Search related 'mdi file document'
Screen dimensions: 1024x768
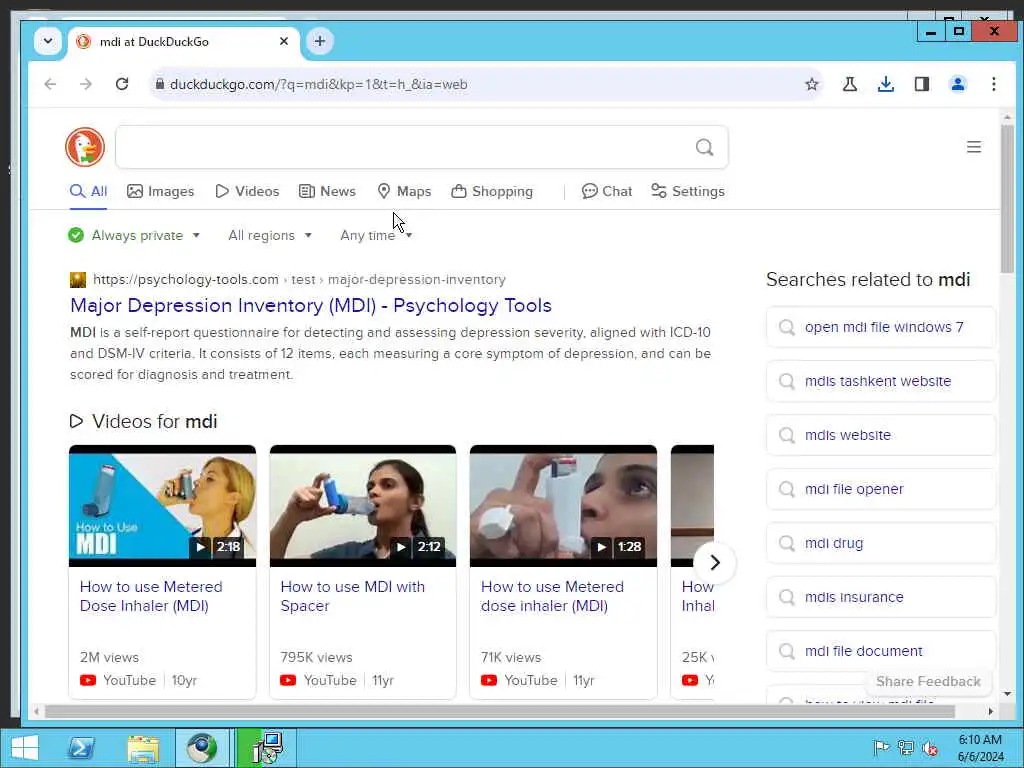[x=881, y=651]
